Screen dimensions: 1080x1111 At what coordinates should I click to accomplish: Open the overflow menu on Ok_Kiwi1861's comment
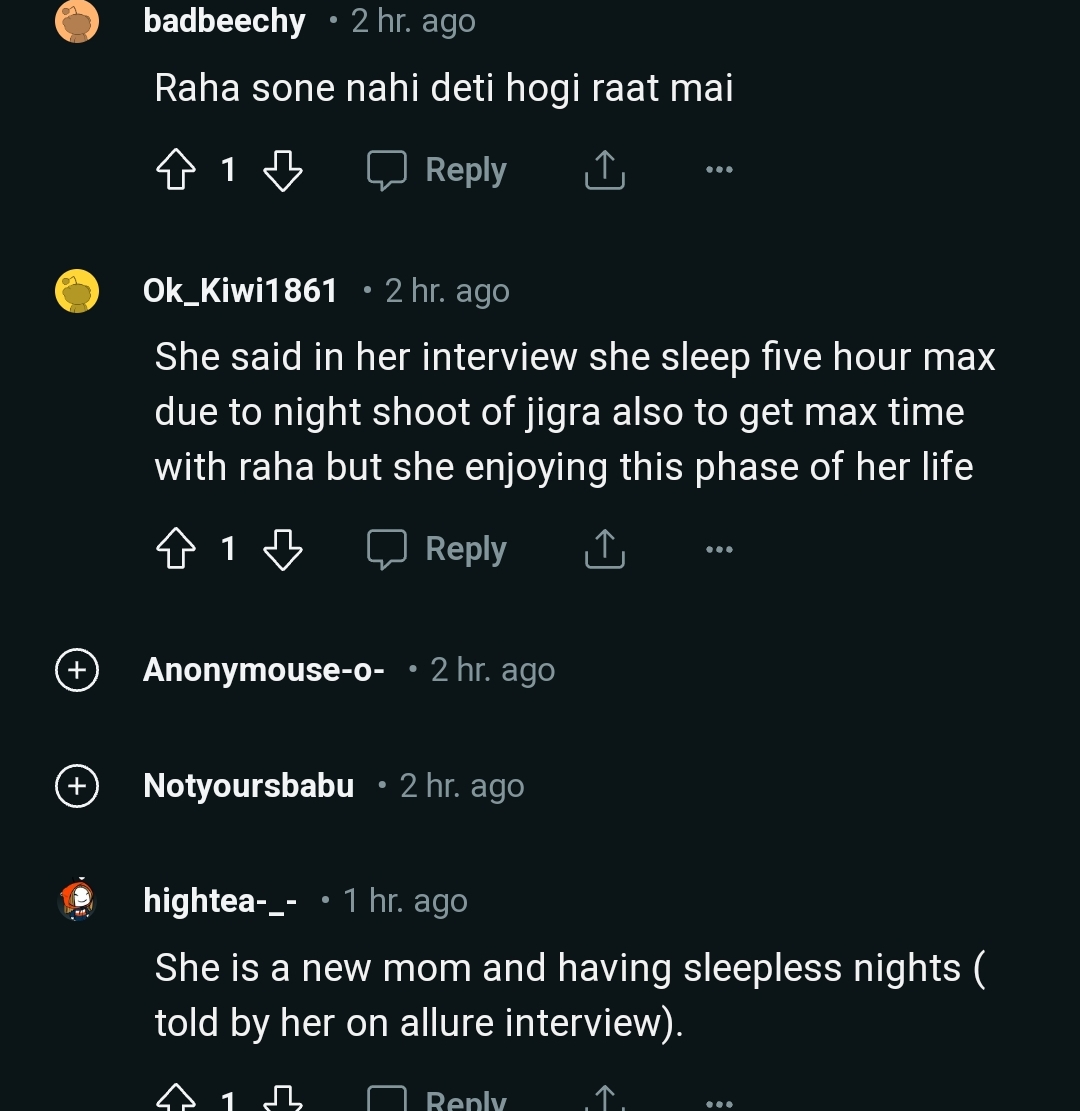719,548
